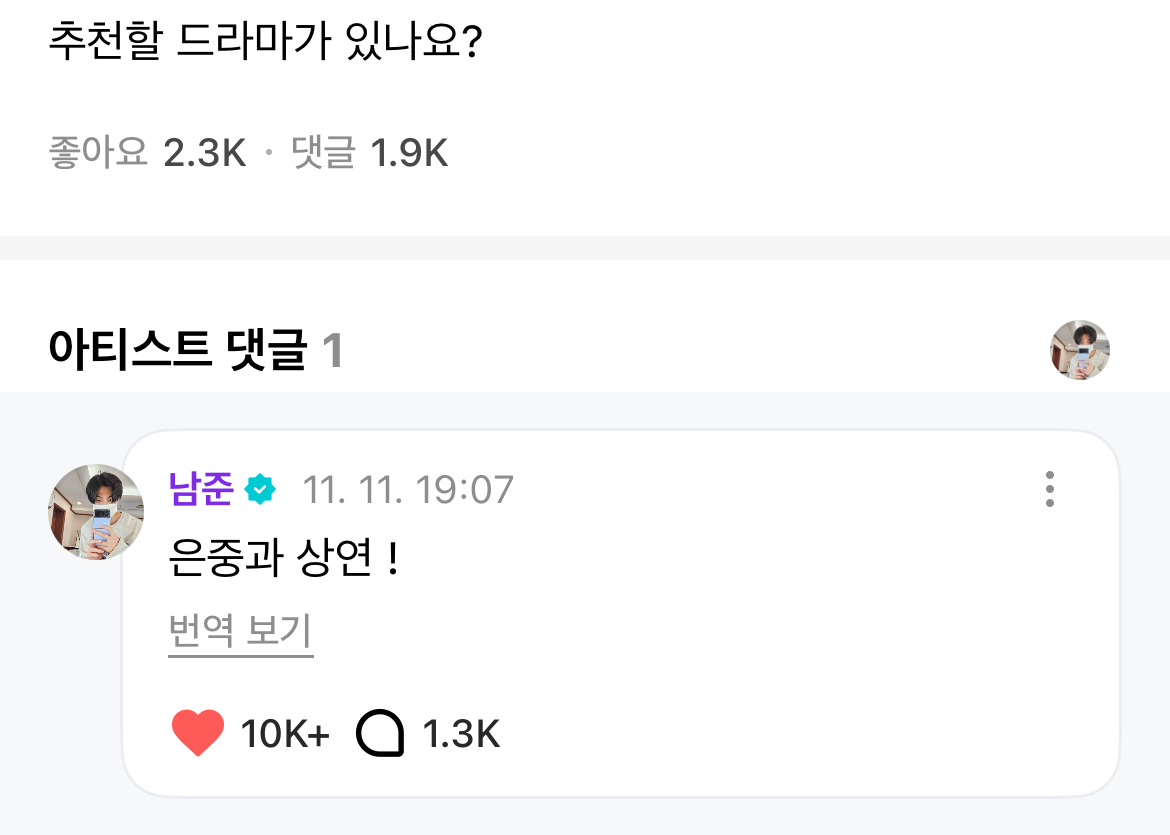The image size is (1170, 835).
Task: Tap the red heart like icon
Action: tap(198, 734)
